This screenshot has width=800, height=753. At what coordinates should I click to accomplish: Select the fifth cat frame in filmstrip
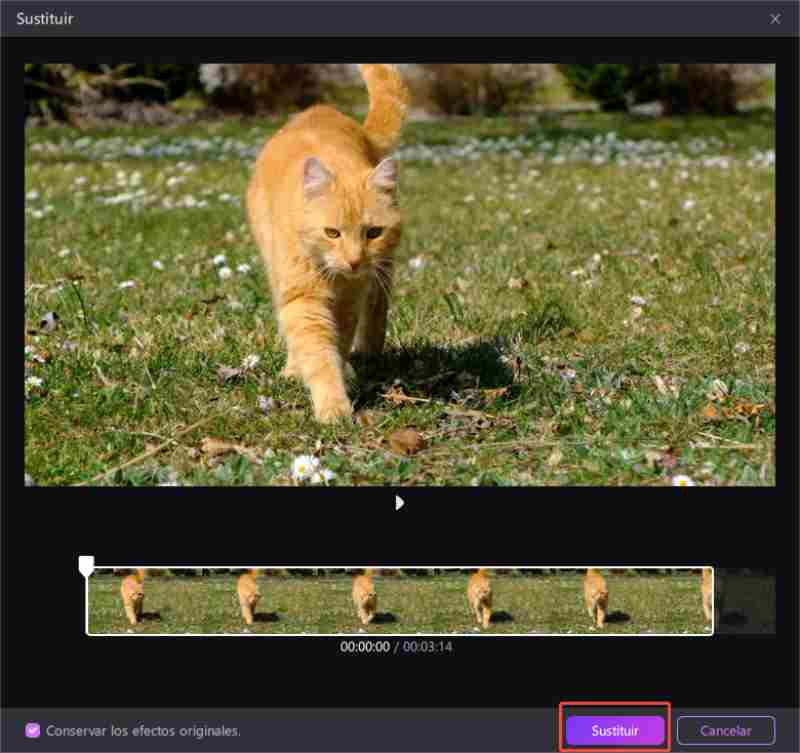597,600
